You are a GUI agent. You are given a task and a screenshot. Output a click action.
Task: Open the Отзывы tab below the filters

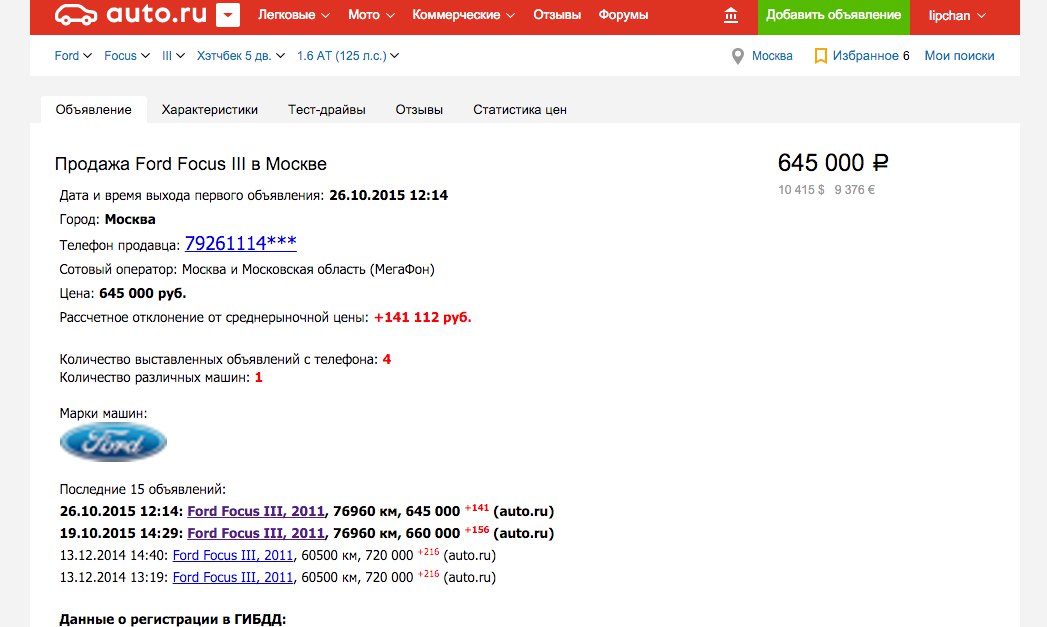click(x=419, y=110)
